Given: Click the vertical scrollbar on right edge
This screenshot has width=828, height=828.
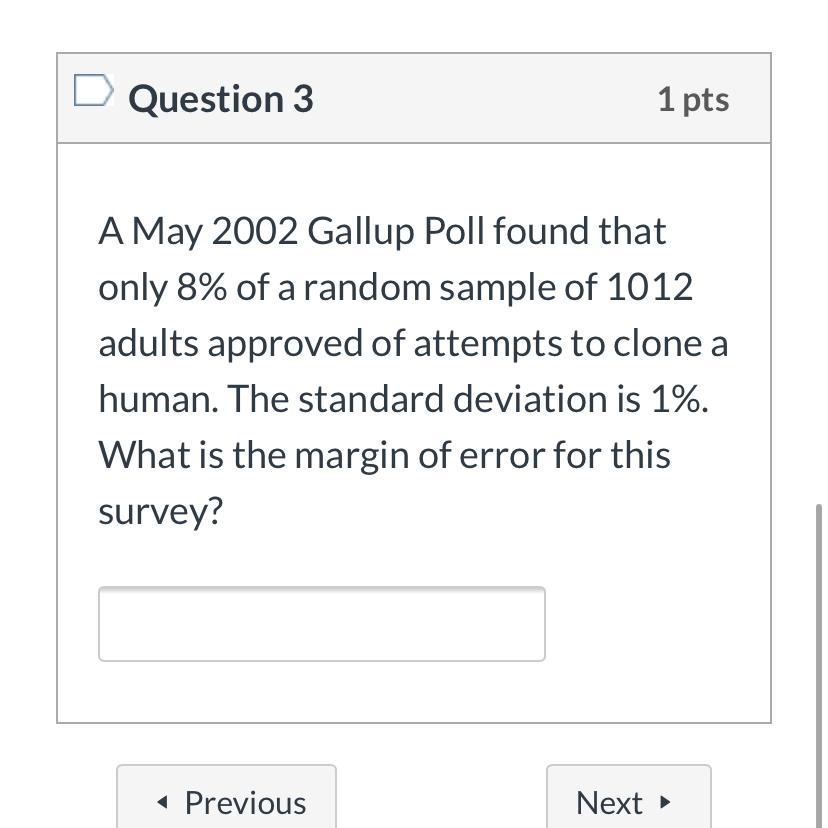Looking at the screenshot, I should coord(820,660).
